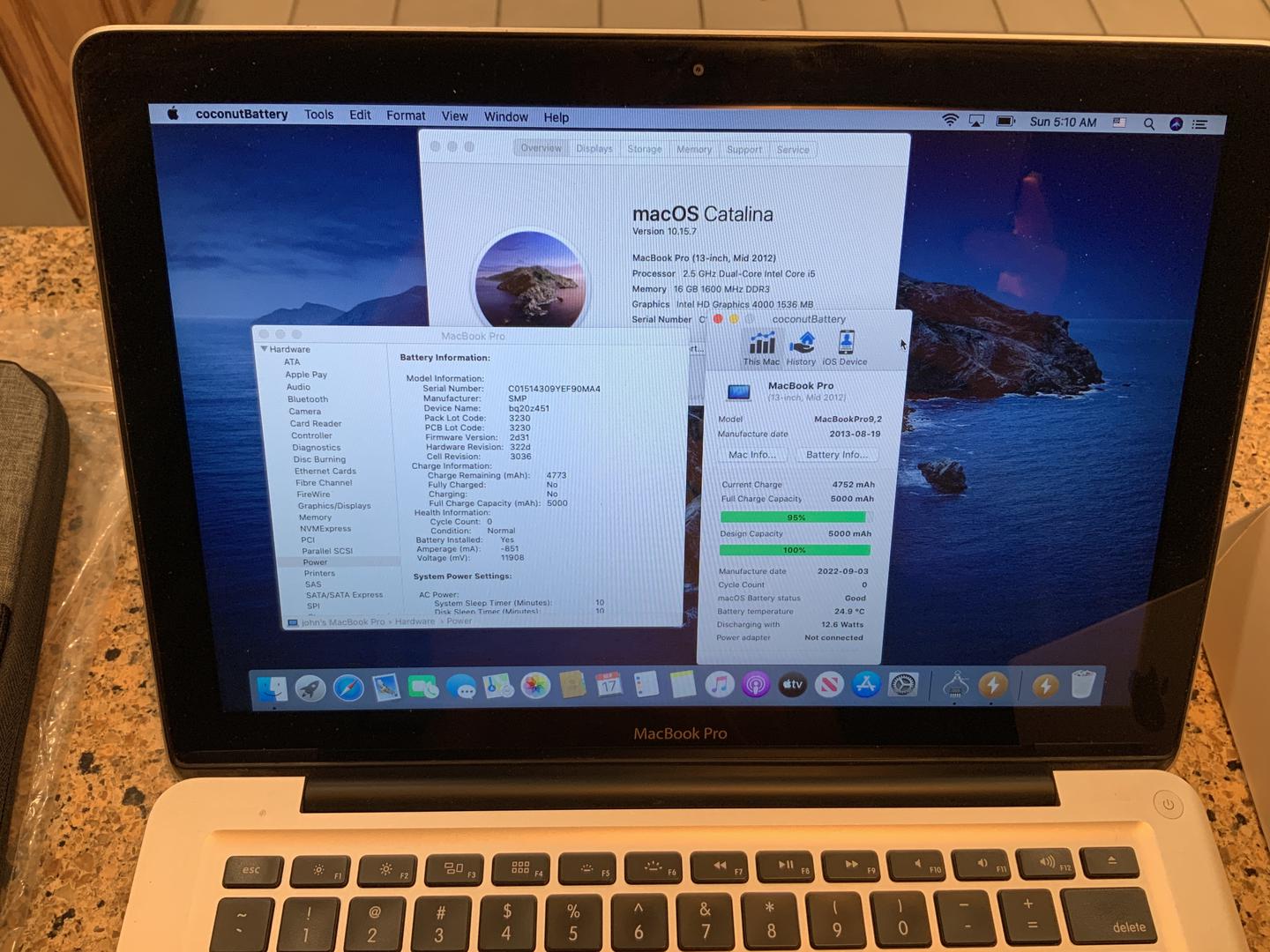Open Messages from the Dock
The width and height of the screenshot is (1270, 952).
(x=461, y=687)
